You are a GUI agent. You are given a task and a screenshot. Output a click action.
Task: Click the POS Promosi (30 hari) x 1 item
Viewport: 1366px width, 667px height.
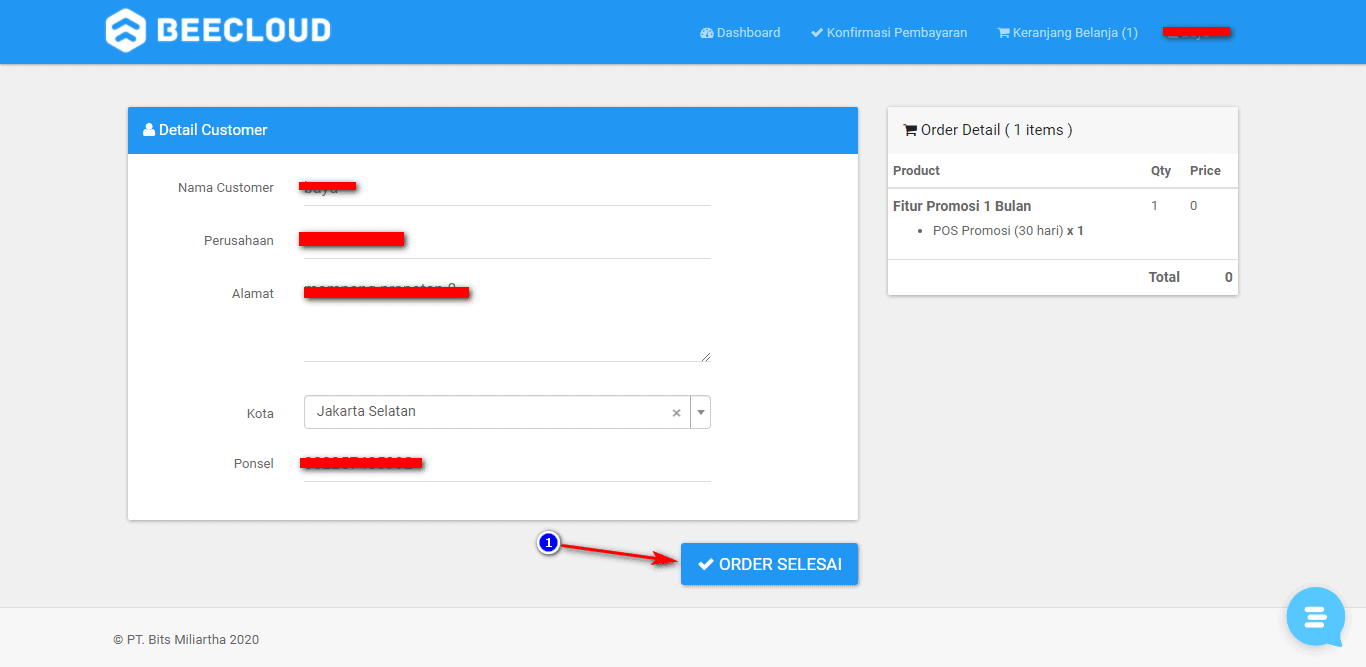coord(1008,231)
